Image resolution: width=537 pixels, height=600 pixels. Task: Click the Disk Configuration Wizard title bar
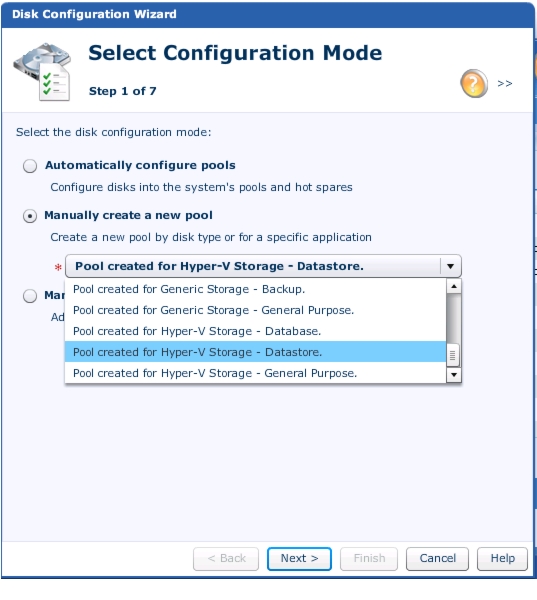[x=268, y=15]
